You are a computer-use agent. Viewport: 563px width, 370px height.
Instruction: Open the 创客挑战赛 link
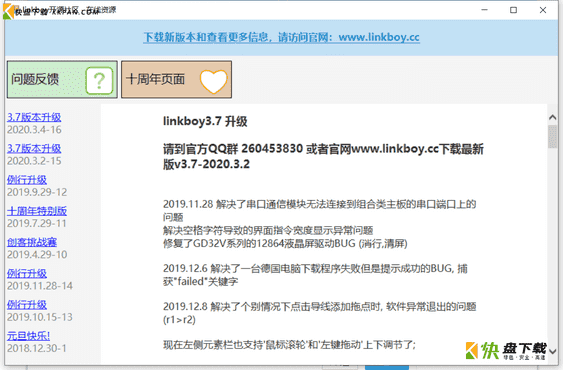click(x=32, y=242)
